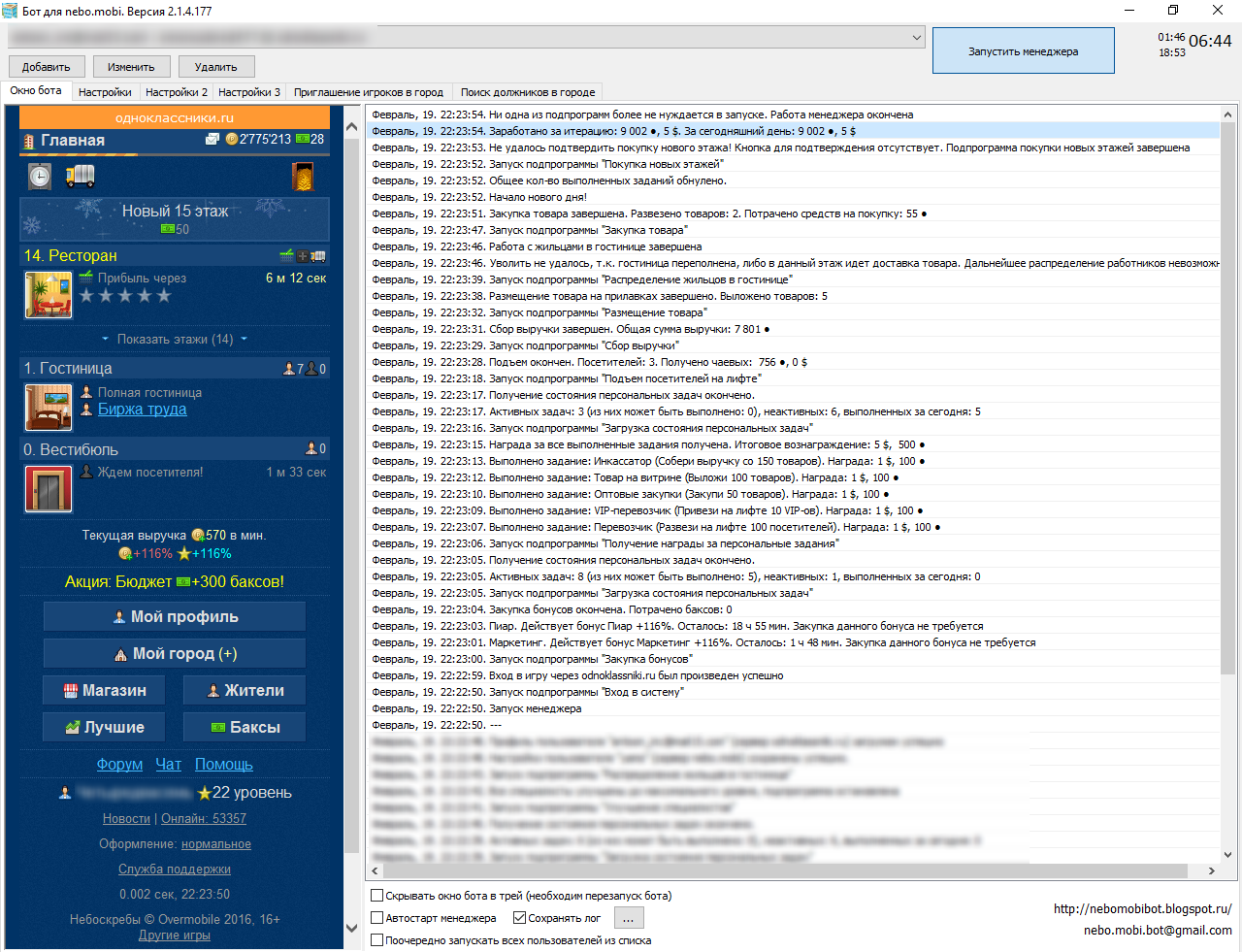Click the coin bonus +116% icon
Image resolution: width=1242 pixels, height=952 pixels.
[x=125, y=554]
